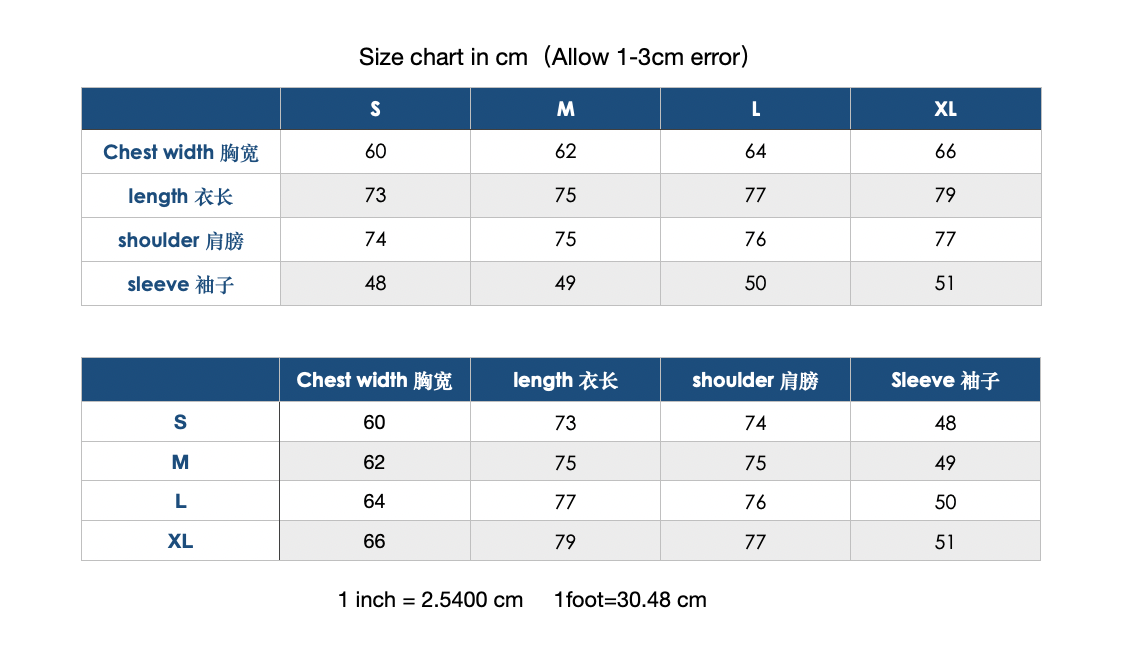Click the "Chest width 胸宽" column header in the second table

374,380
